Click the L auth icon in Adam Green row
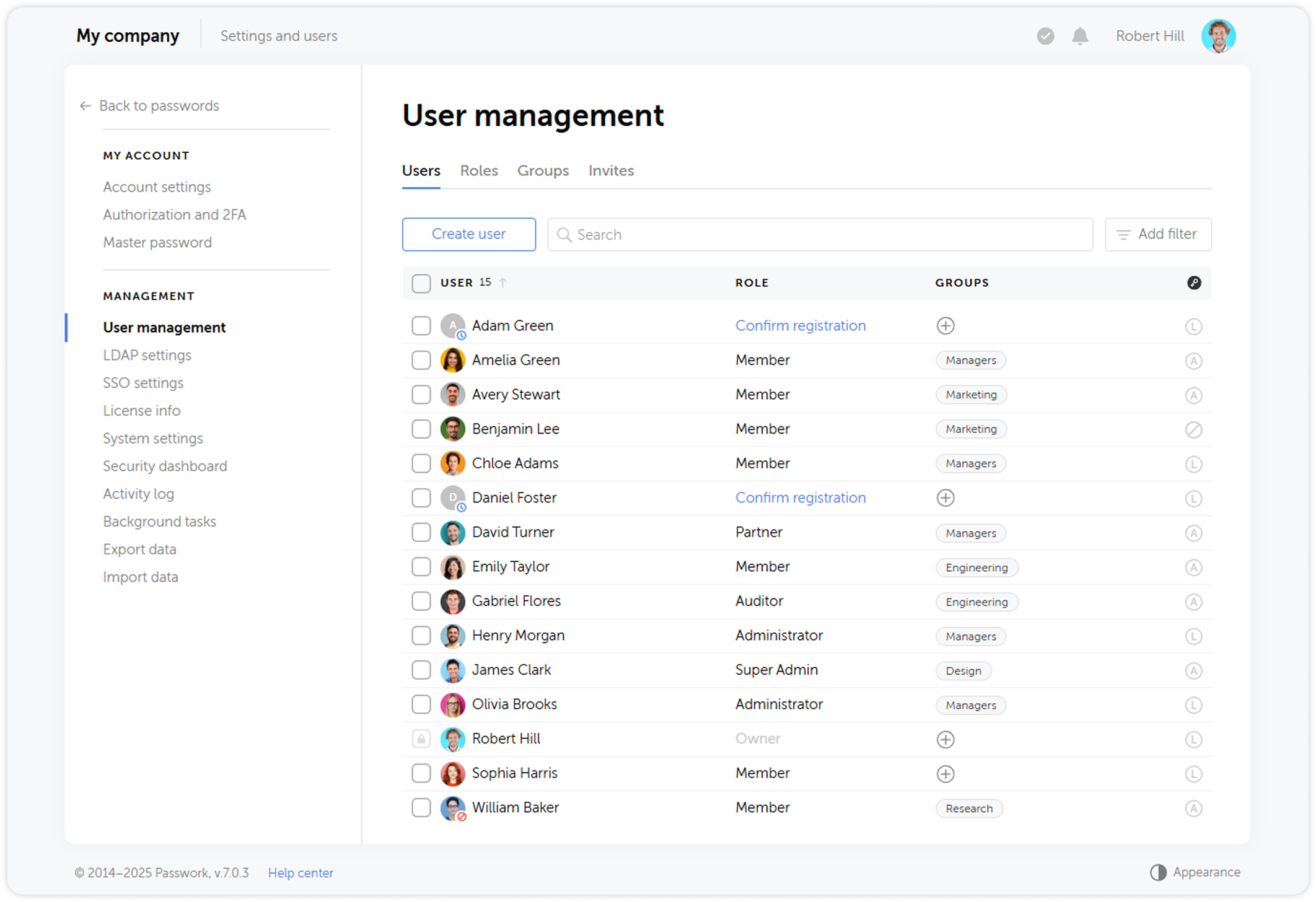Screen dimensions: 1316x902 [1193, 326]
